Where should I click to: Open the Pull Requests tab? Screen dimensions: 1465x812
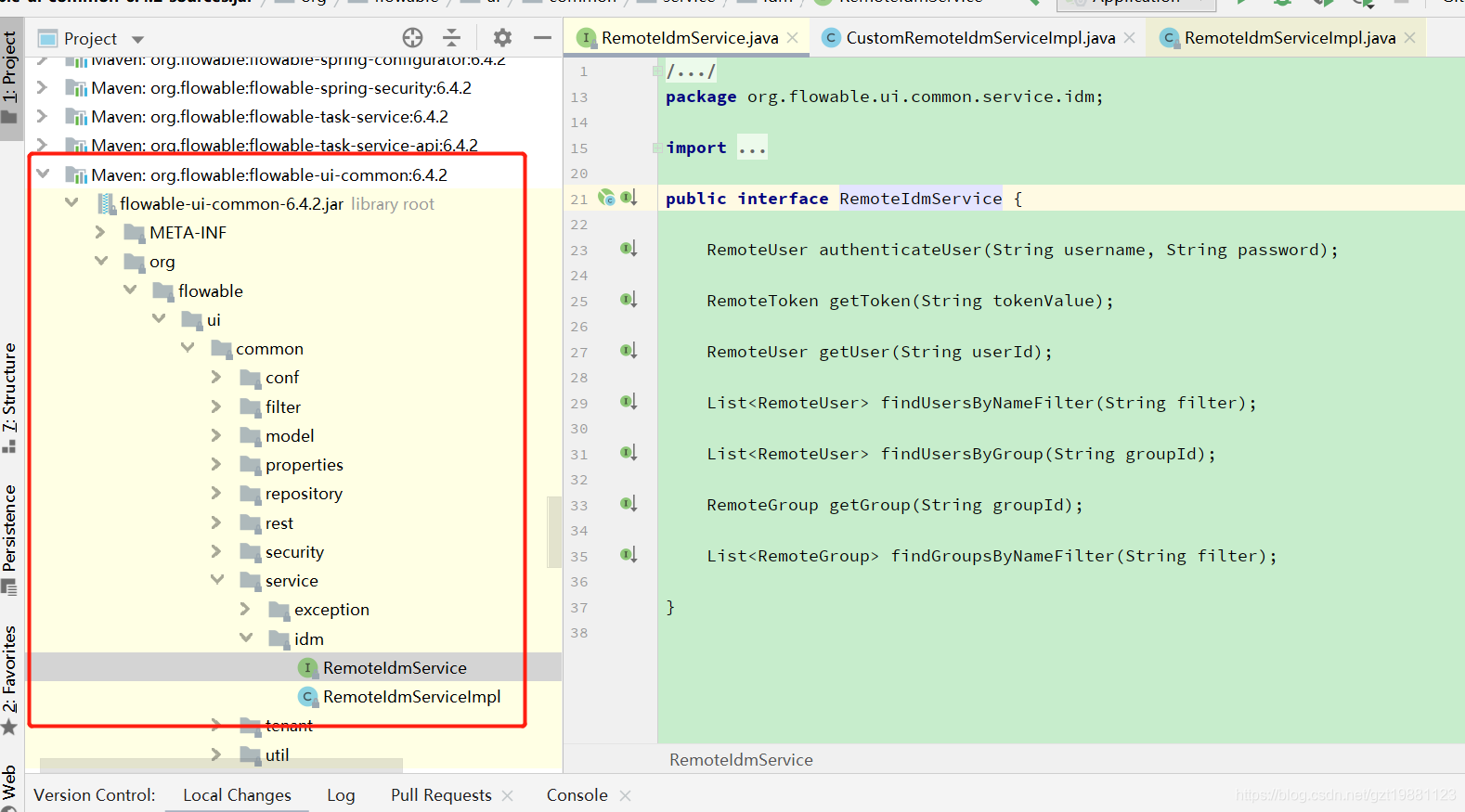(x=441, y=795)
